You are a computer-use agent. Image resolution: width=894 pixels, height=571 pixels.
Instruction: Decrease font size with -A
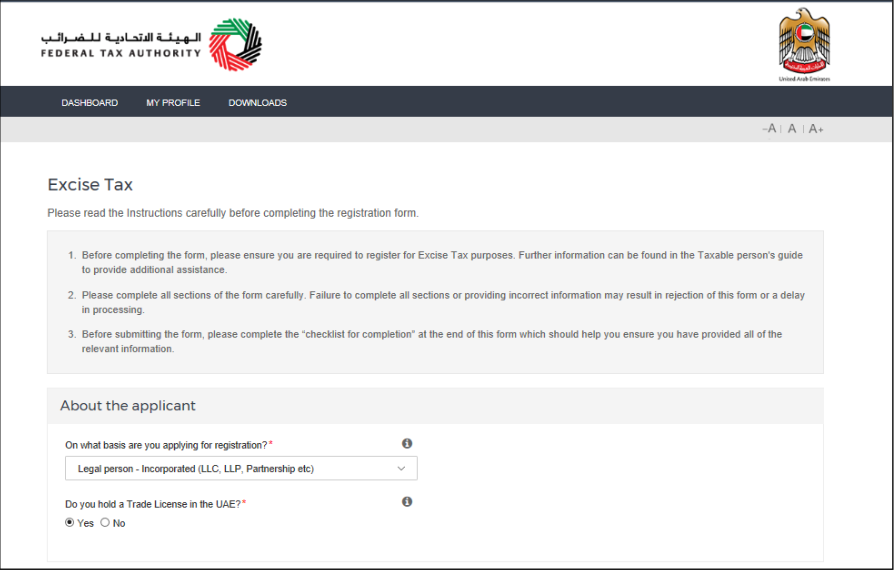pyautogui.click(x=769, y=128)
